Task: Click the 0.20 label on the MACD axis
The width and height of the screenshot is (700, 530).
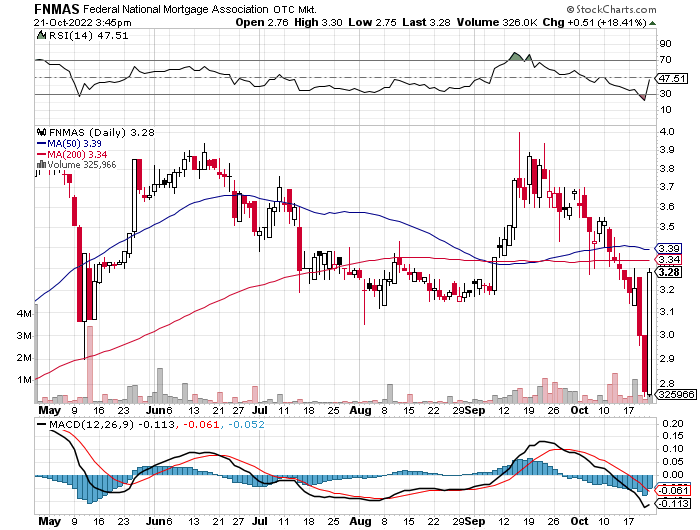Action: [x=673, y=423]
